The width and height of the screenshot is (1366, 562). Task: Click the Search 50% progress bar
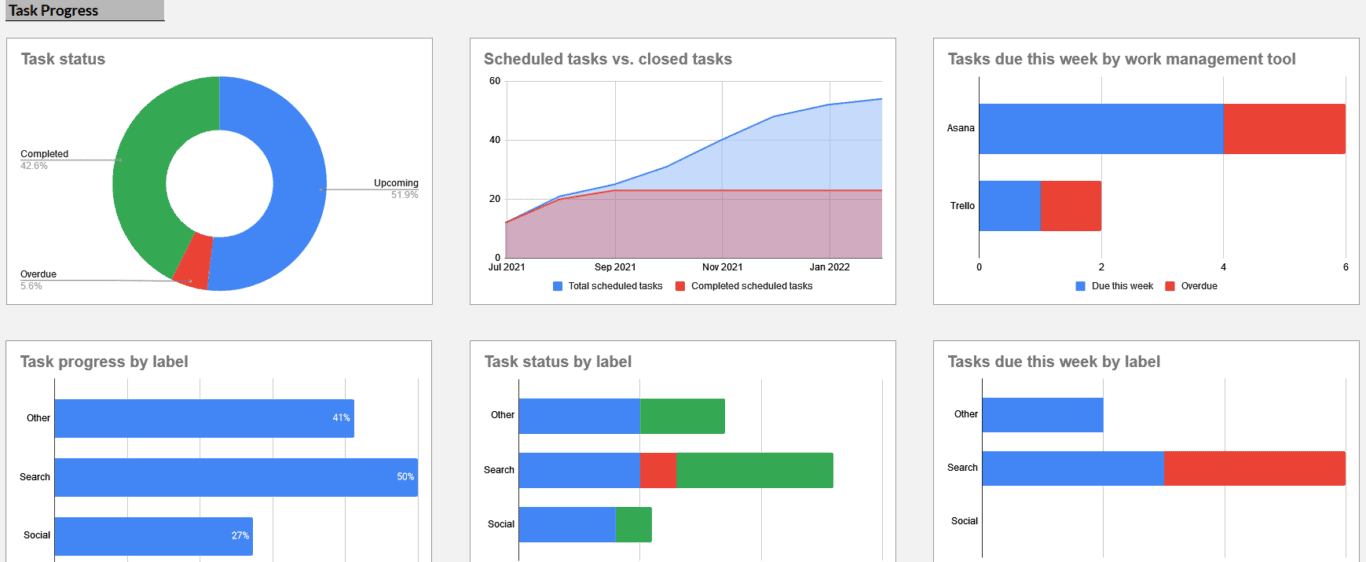[x=236, y=477]
